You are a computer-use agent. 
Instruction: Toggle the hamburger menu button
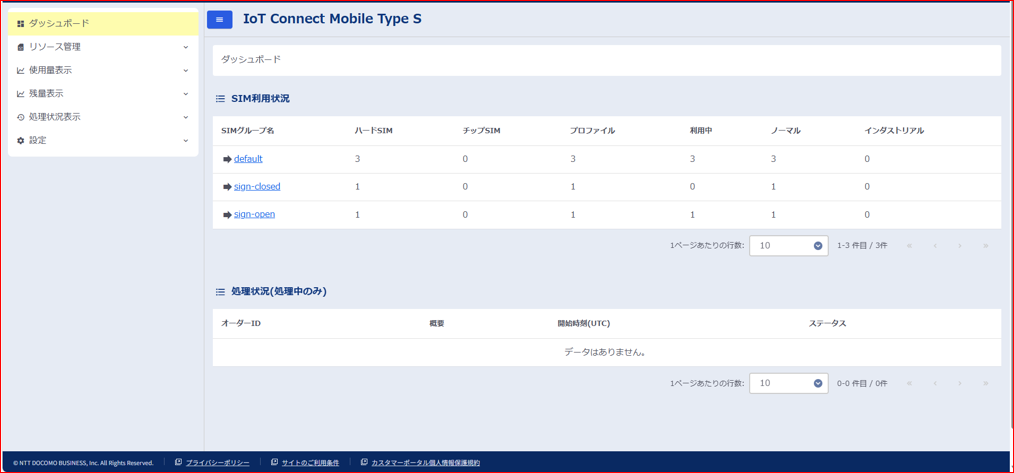[219, 19]
